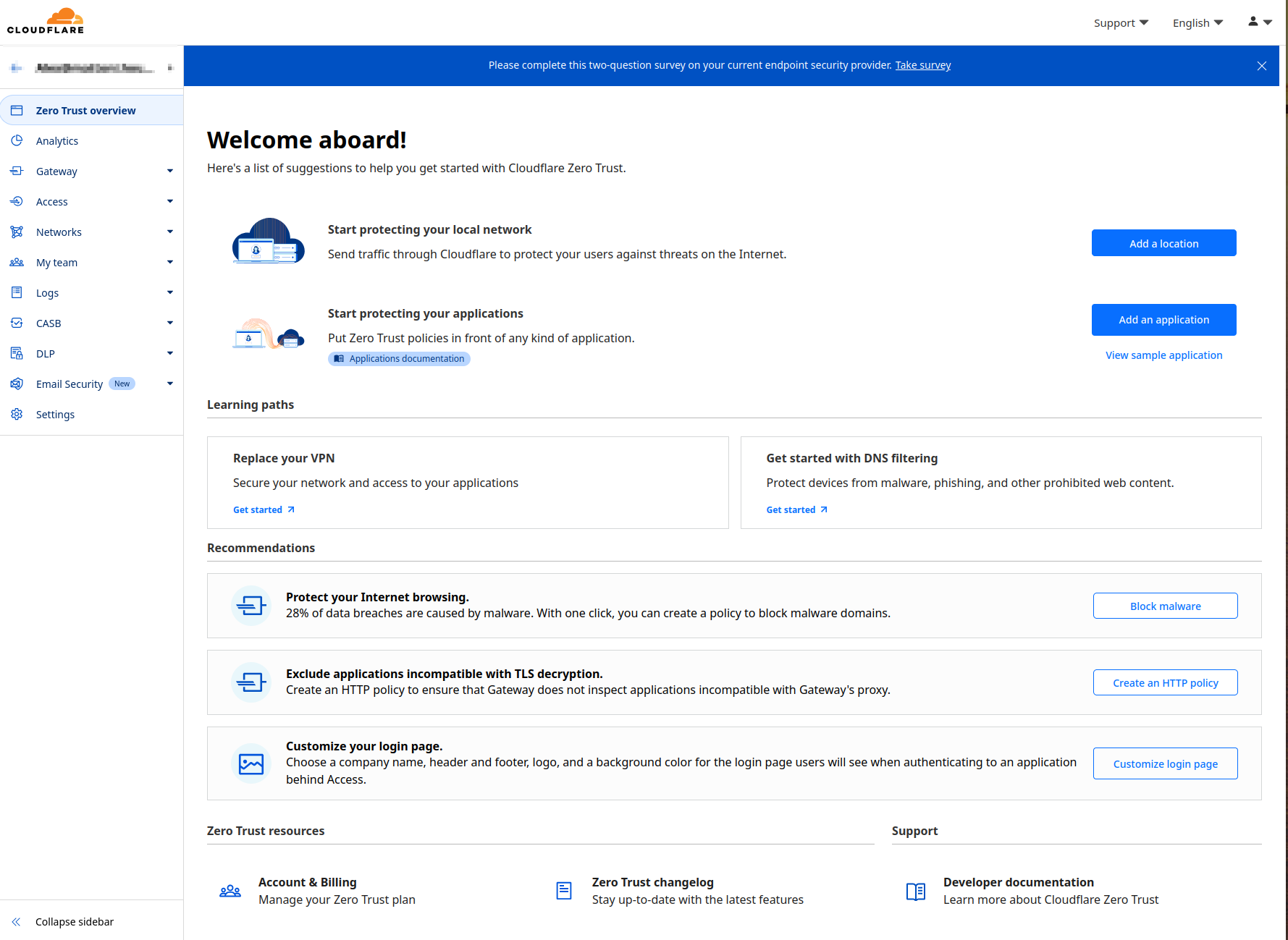Click the Zero Trust overview sidebar icon
The height and width of the screenshot is (940, 1288).
point(17,111)
